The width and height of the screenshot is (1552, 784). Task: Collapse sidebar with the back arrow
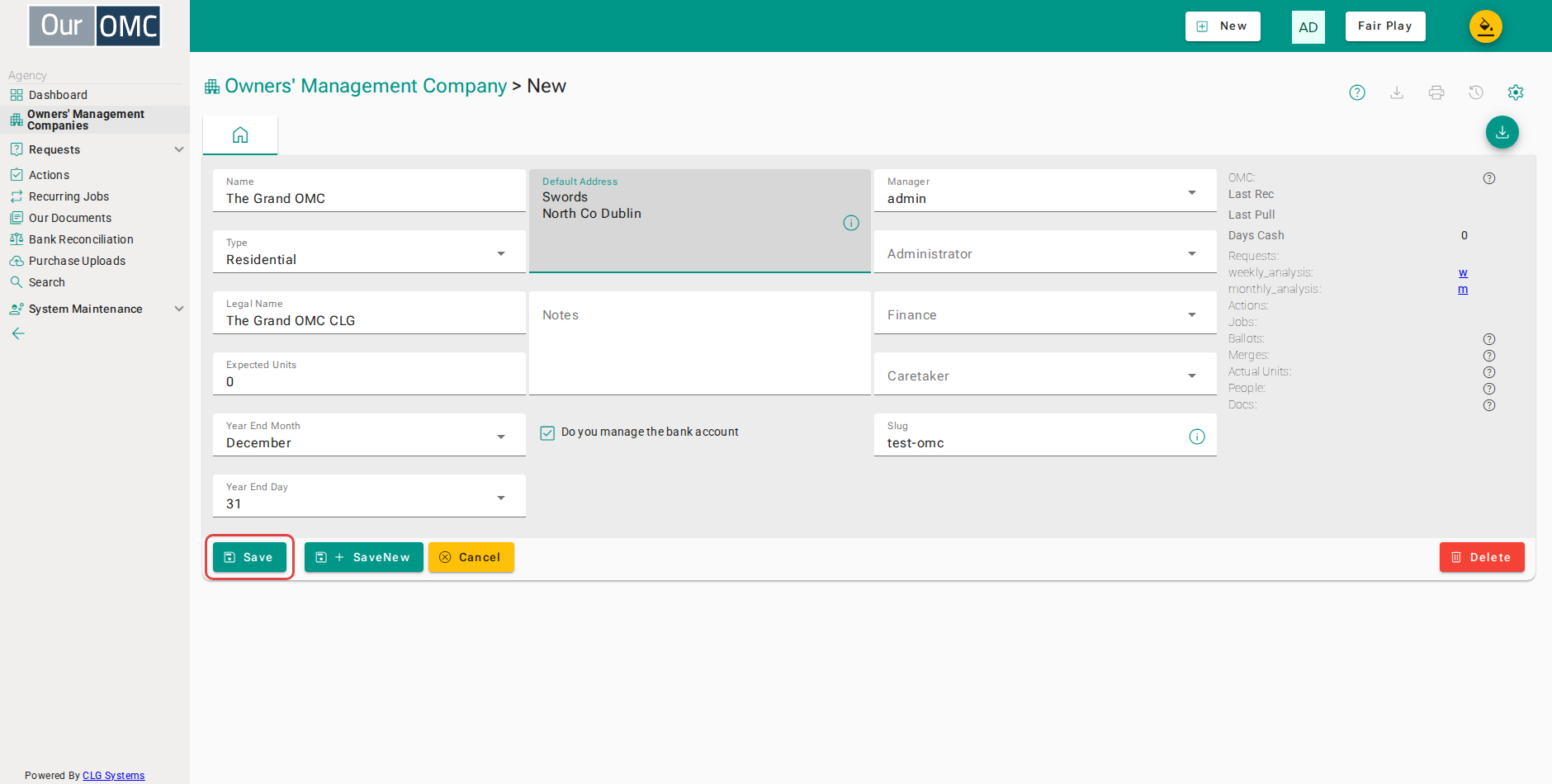click(x=18, y=333)
